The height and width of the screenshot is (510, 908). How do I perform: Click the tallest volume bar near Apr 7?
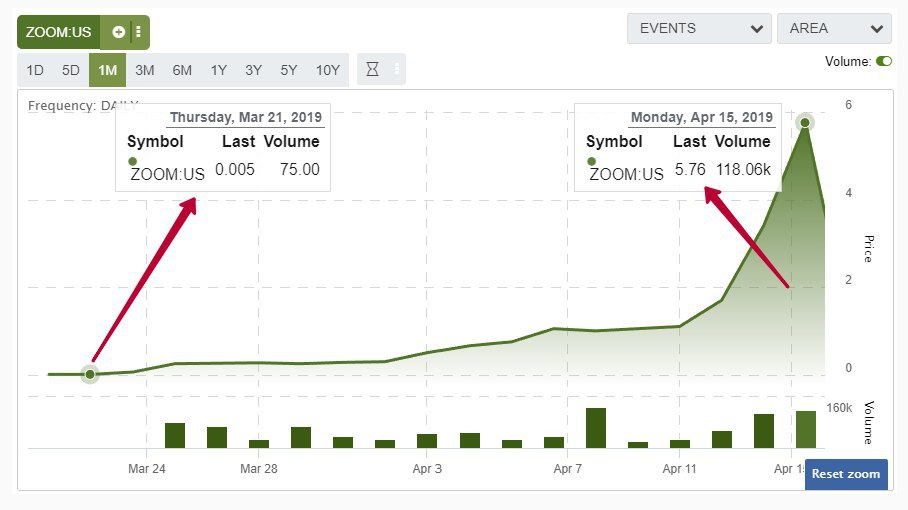(x=596, y=427)
